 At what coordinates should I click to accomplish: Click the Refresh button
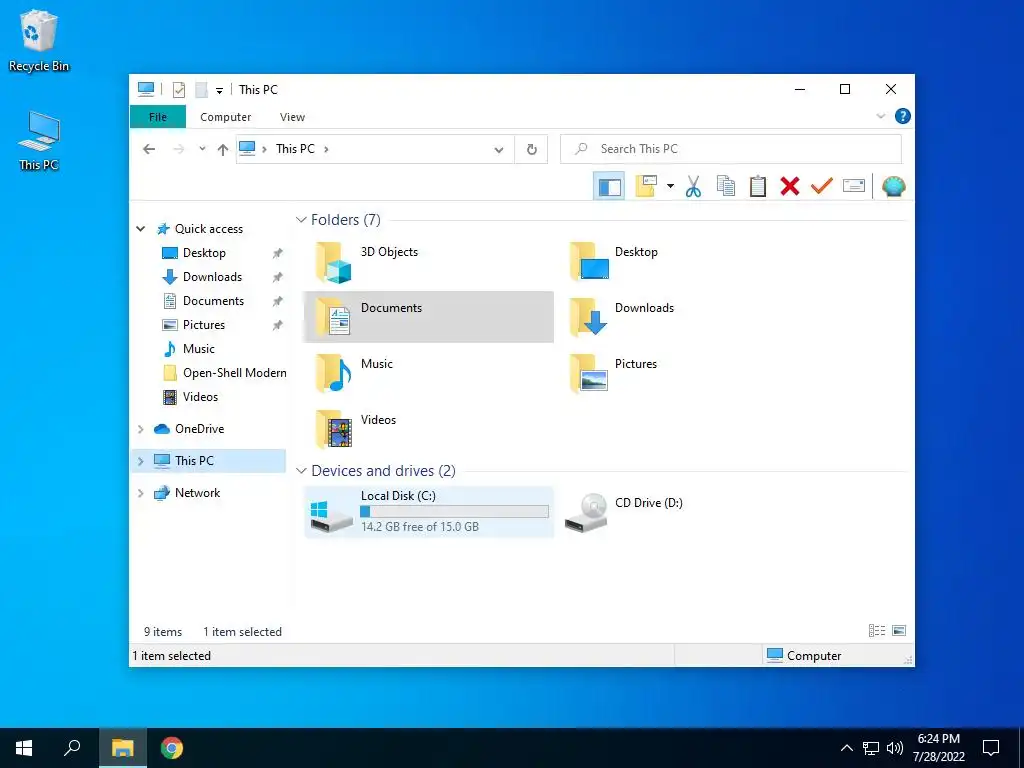(532, 150)
